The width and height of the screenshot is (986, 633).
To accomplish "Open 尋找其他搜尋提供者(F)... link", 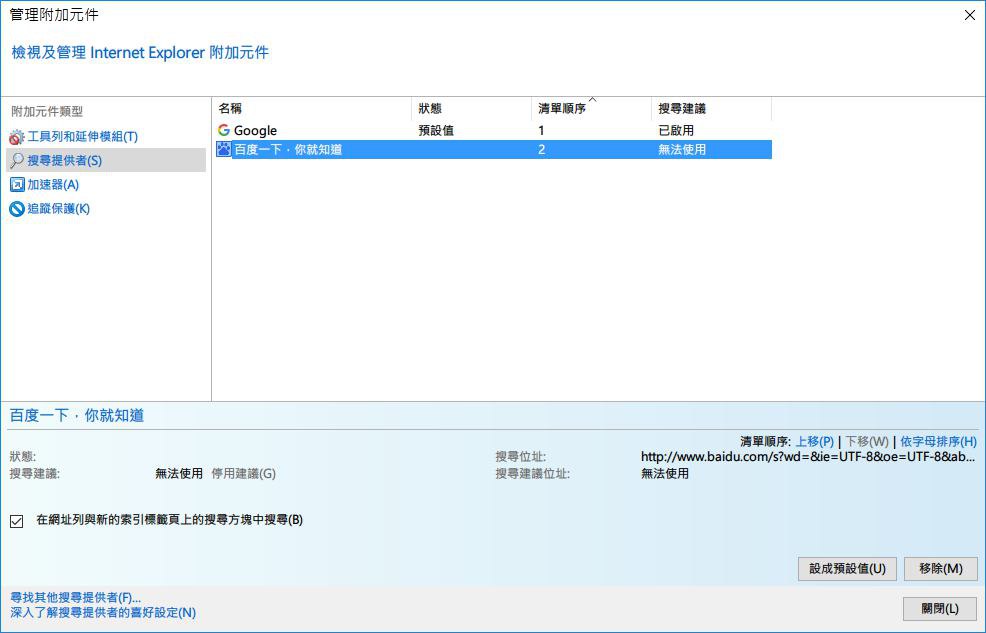I will point(75,597).
